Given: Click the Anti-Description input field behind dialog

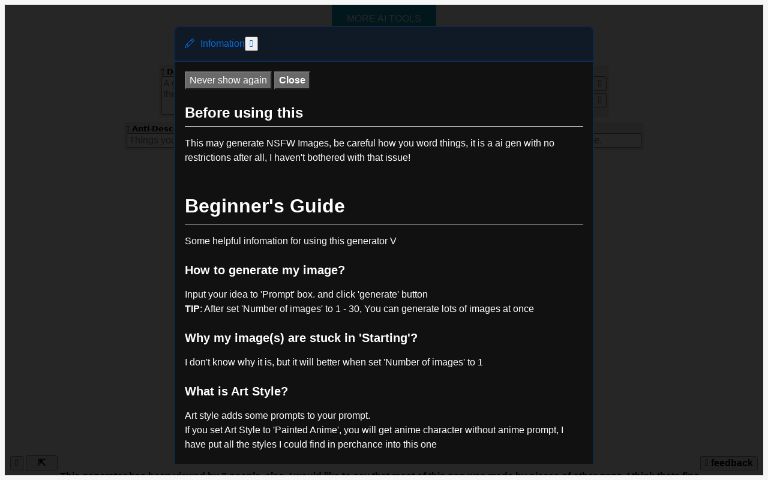Looking at the screenshot, I should [x=150, y=141].
